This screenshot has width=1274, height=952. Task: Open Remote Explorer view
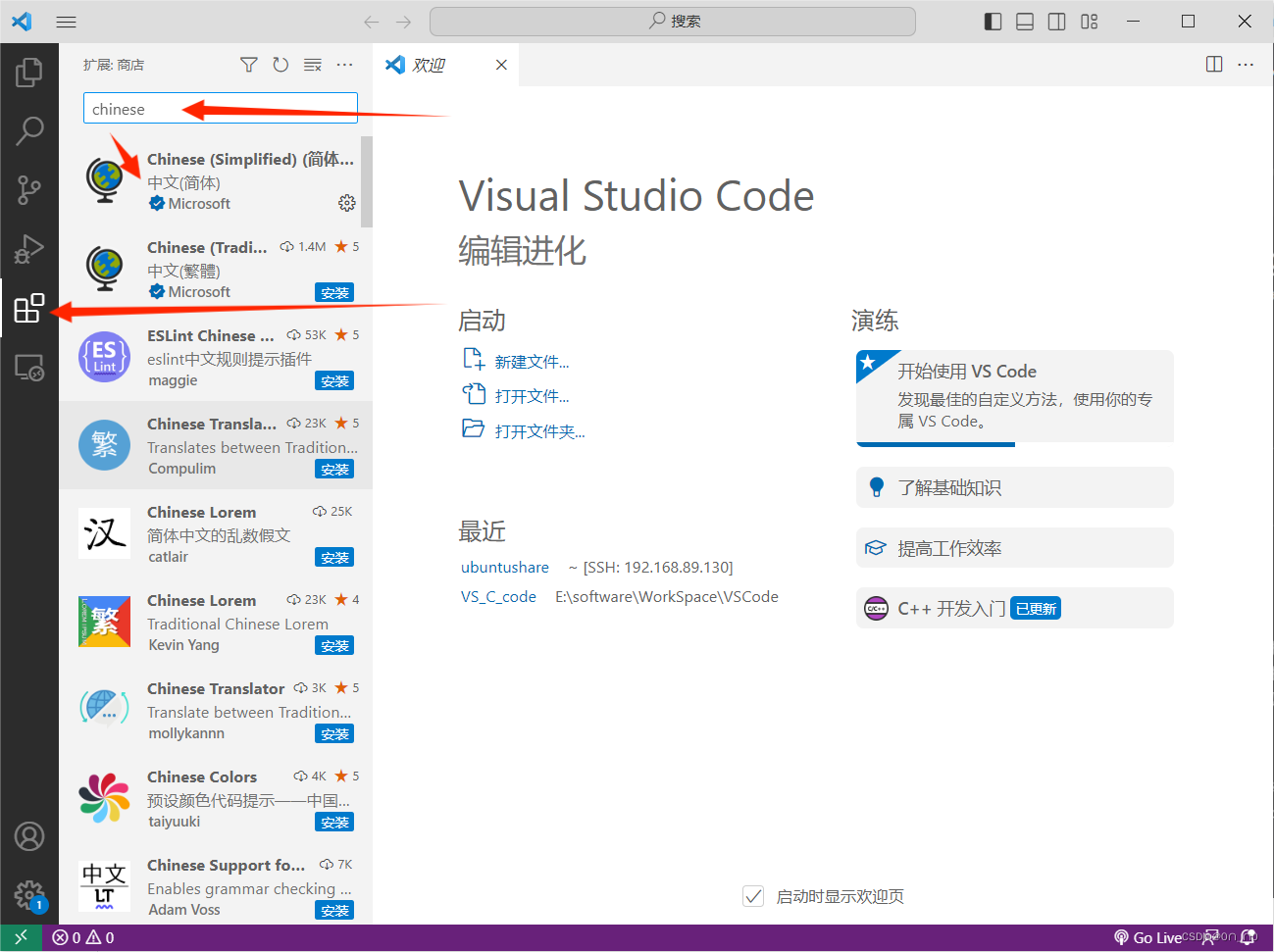click(29, 368)
